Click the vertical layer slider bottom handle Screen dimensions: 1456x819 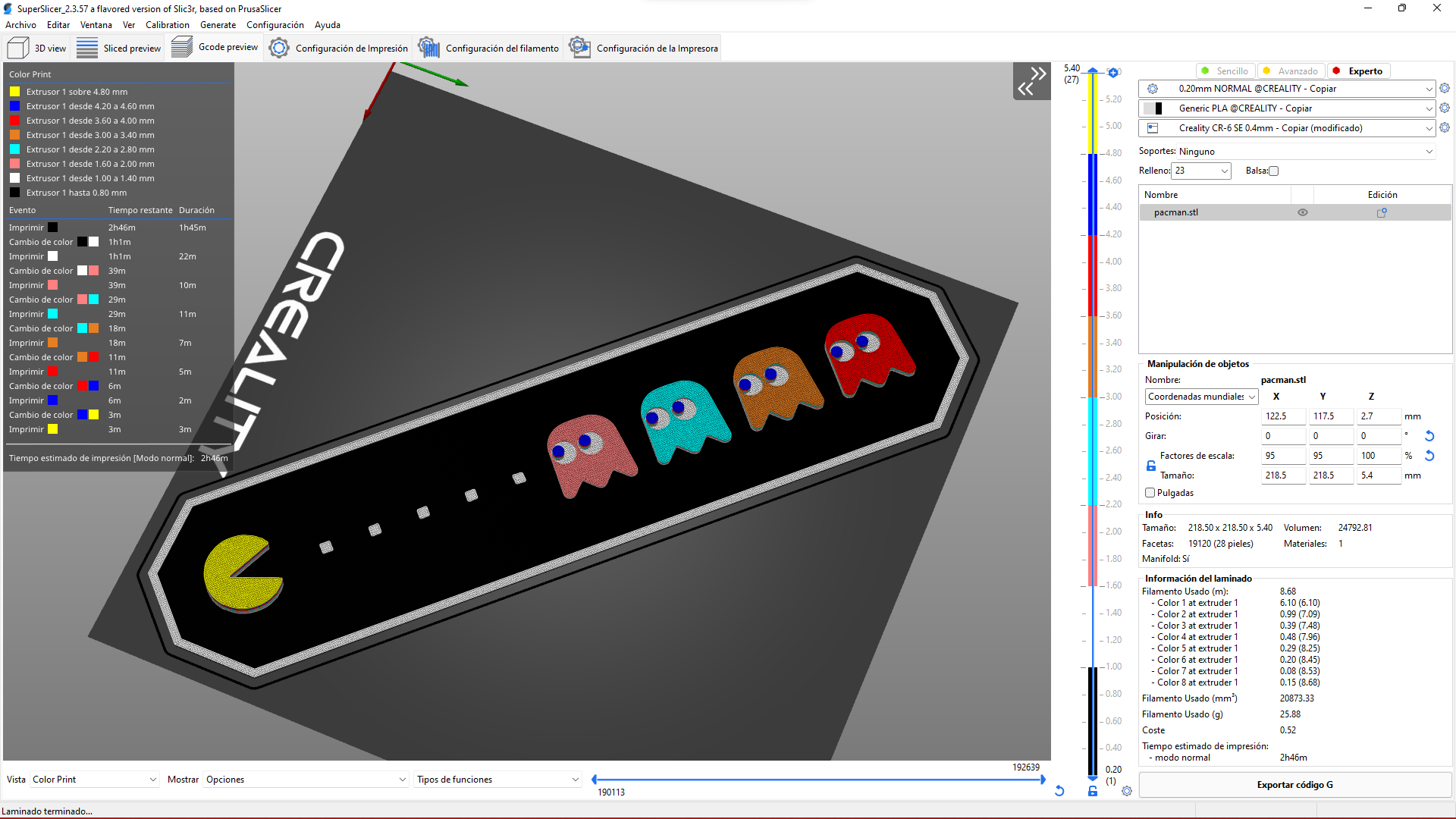[1093, 778]
